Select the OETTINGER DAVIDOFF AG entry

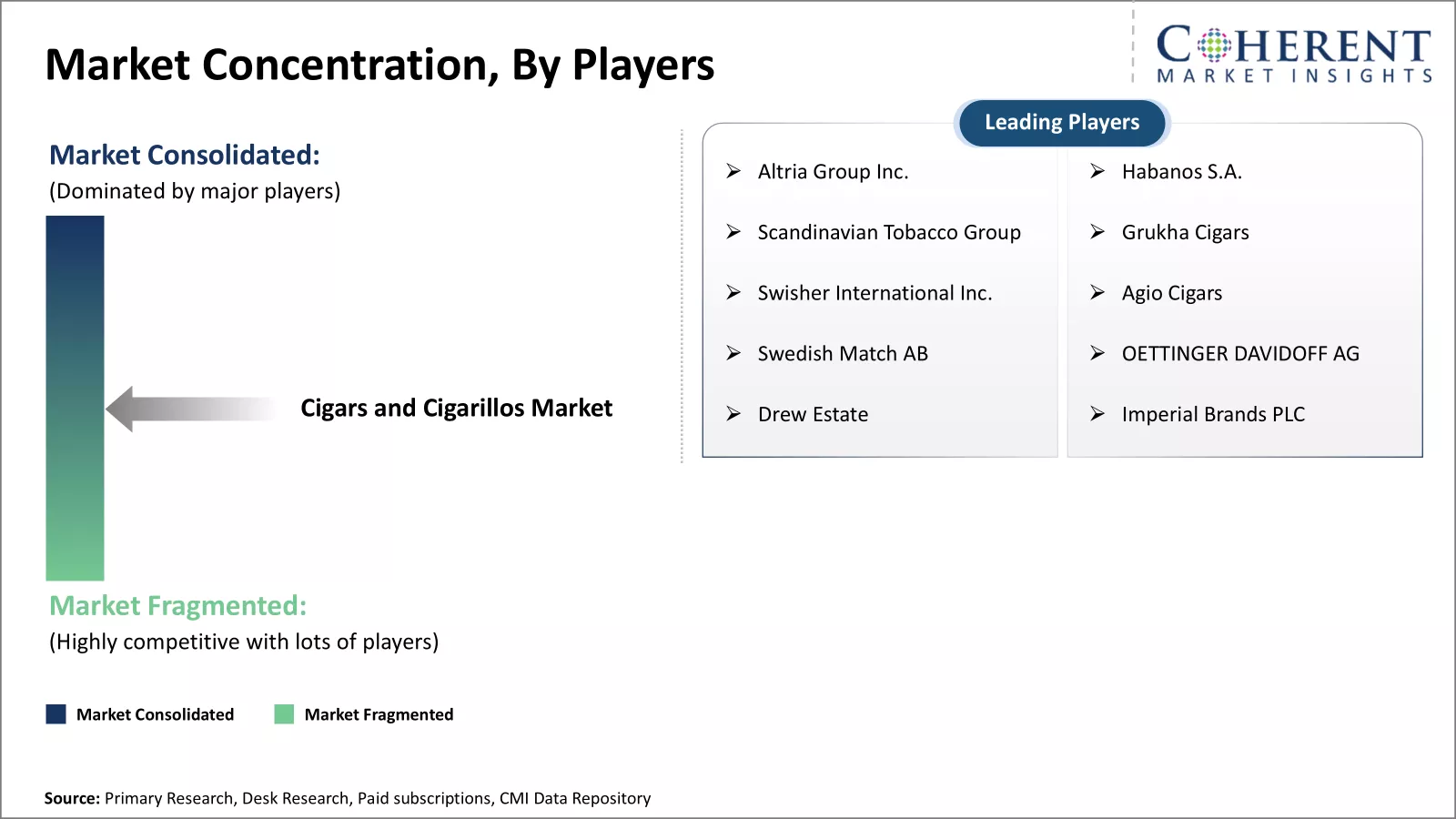click(x=1239, y=354)
